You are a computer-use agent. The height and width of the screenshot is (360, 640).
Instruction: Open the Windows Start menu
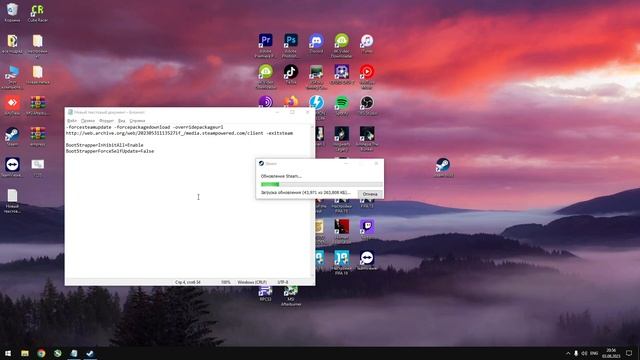[x=8, y=353]
